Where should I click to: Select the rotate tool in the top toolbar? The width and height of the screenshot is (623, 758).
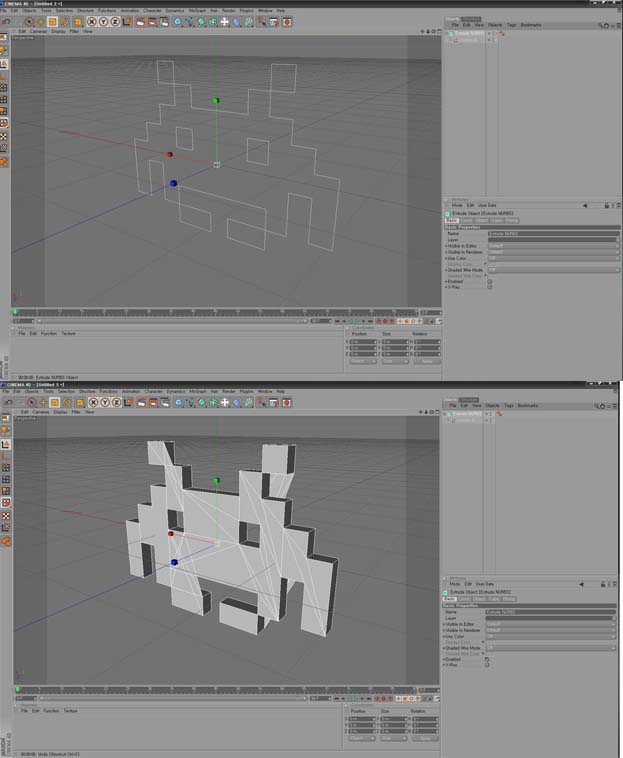coord(64,22)
